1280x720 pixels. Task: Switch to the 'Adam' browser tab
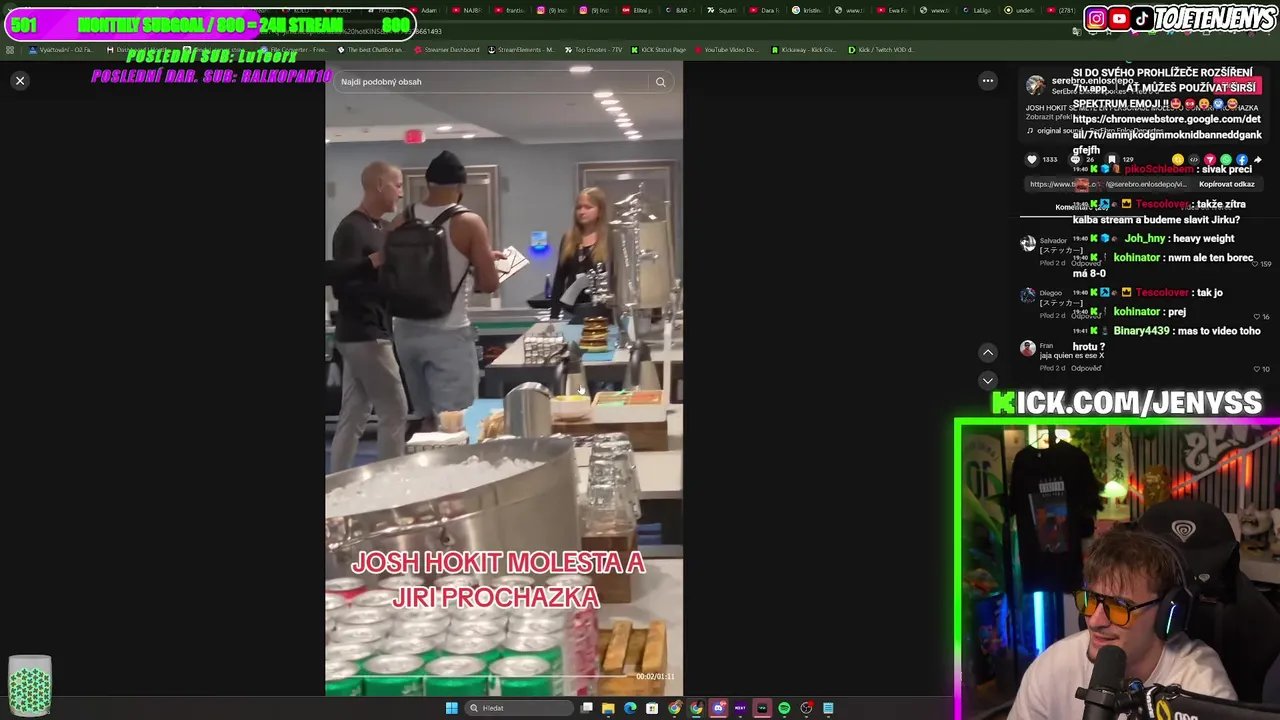coord(424,10)
